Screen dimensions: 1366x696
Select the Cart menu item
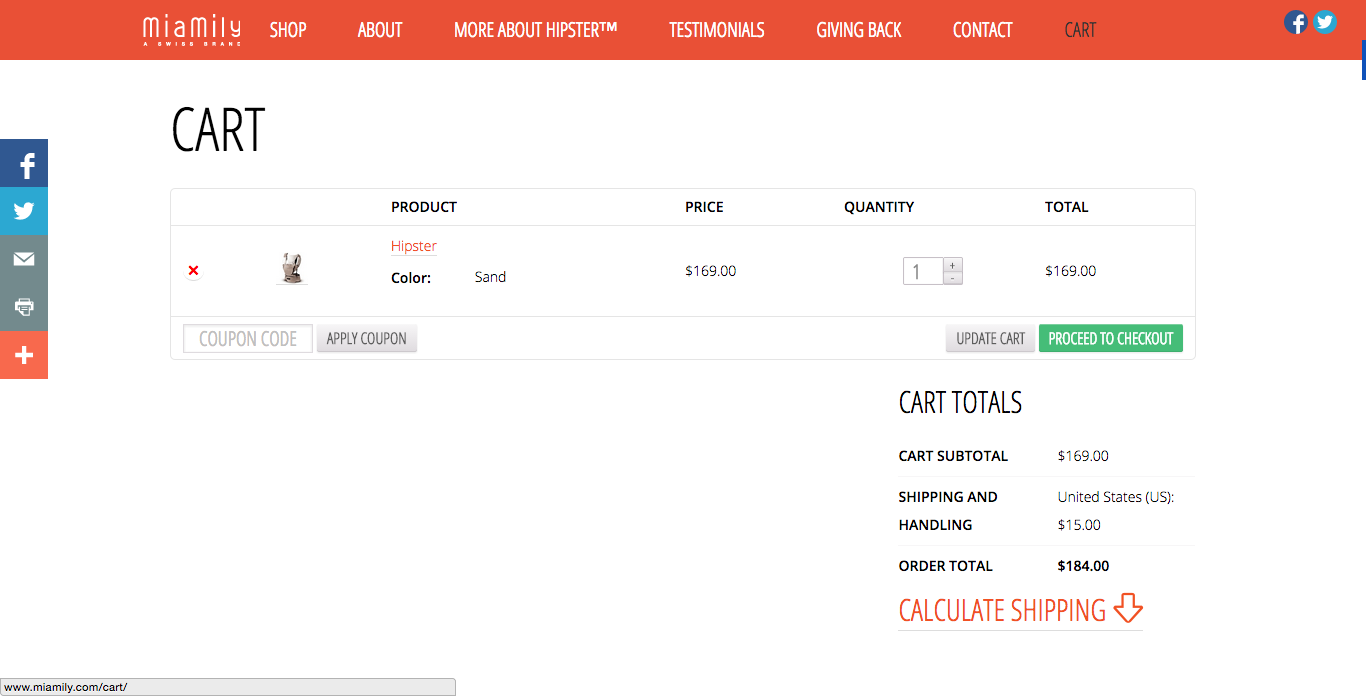pos(1080,30)
